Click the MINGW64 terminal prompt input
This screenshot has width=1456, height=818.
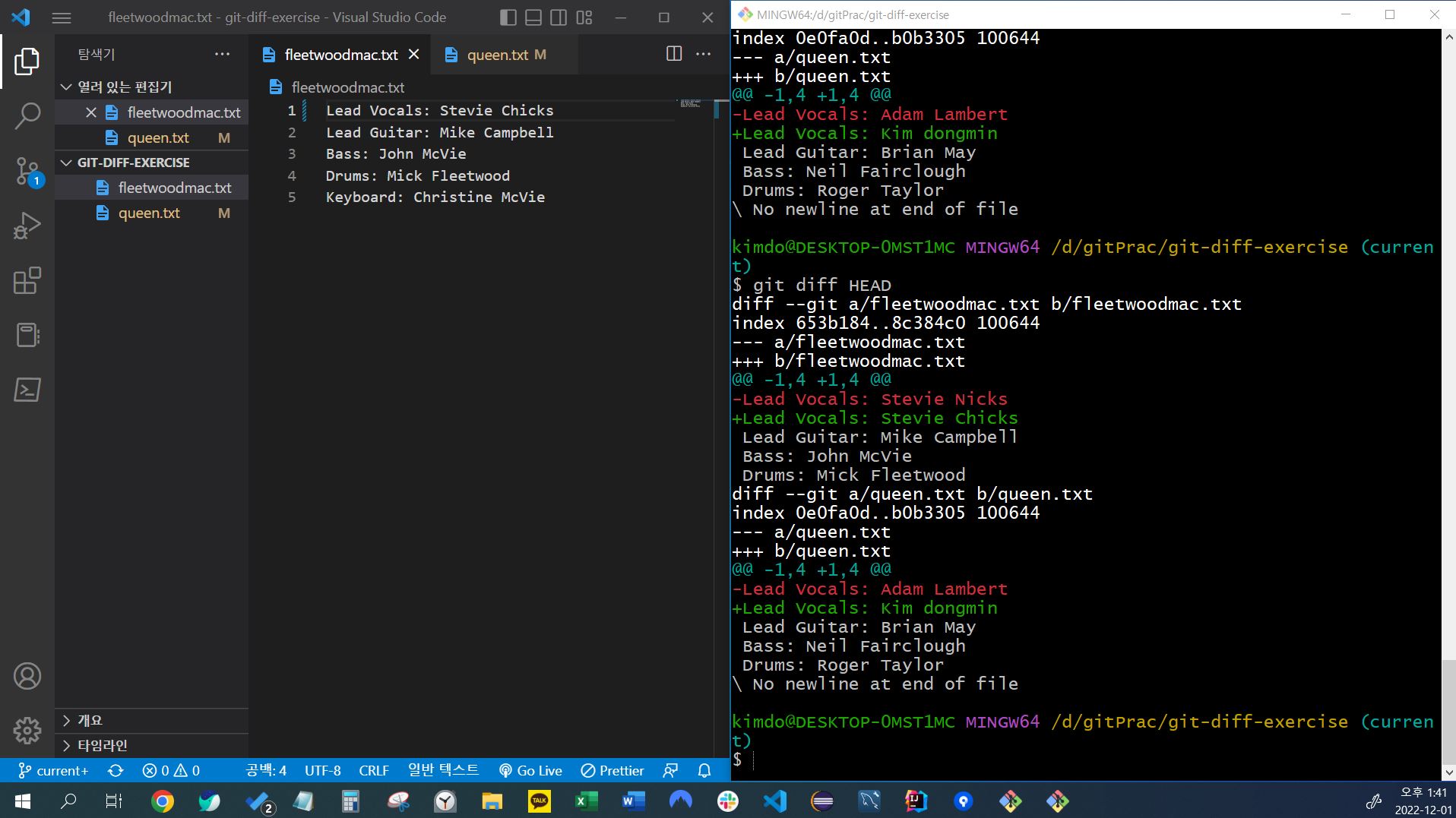(753, 760)
